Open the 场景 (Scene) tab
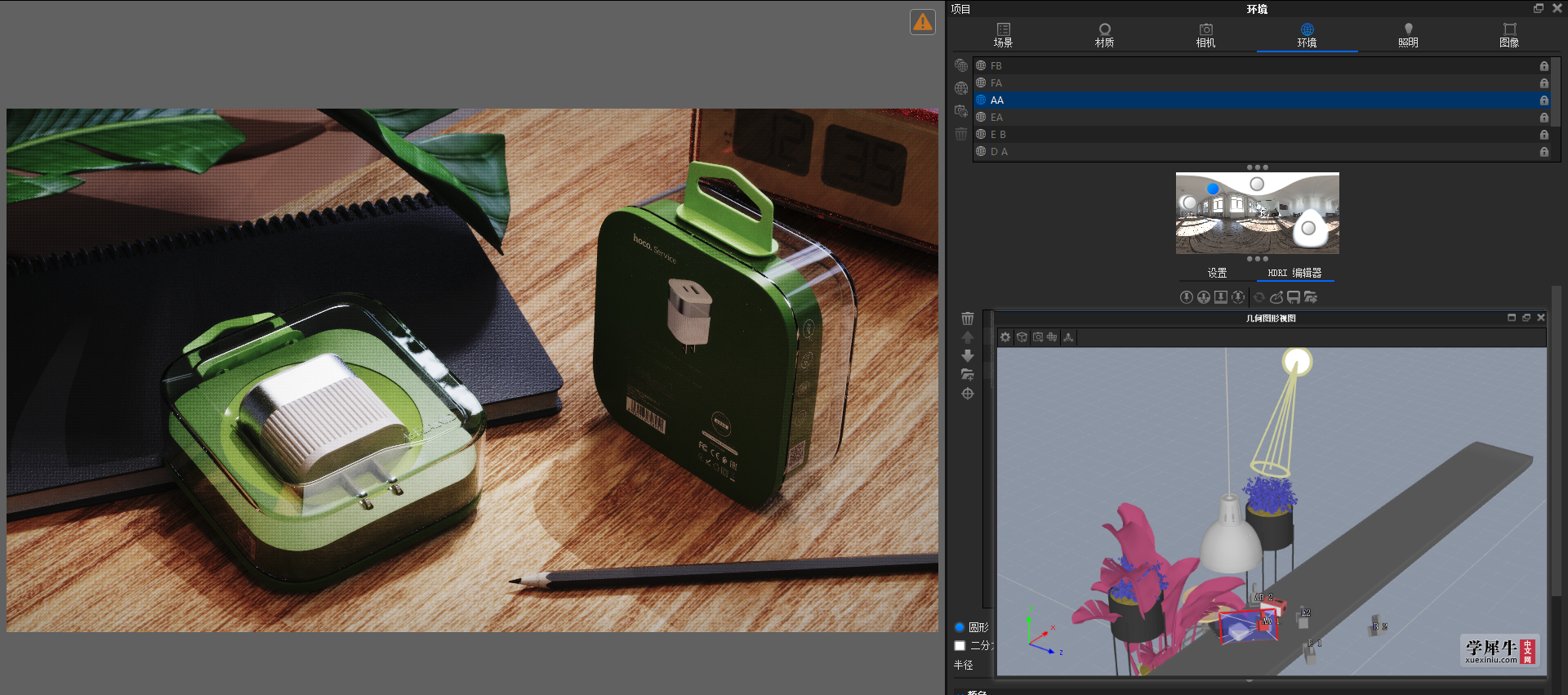This screenshot has width=1568, height=695. (1003, 35)
